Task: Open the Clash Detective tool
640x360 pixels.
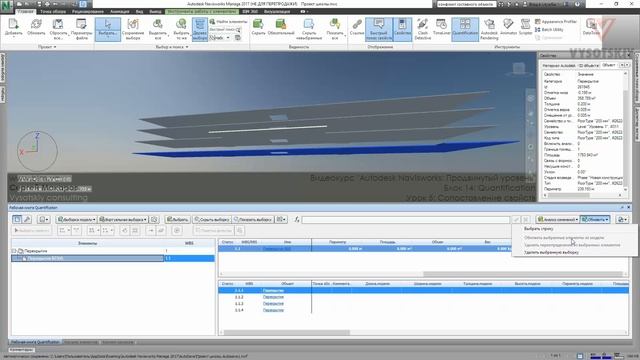Action: (x=423, y=29)
